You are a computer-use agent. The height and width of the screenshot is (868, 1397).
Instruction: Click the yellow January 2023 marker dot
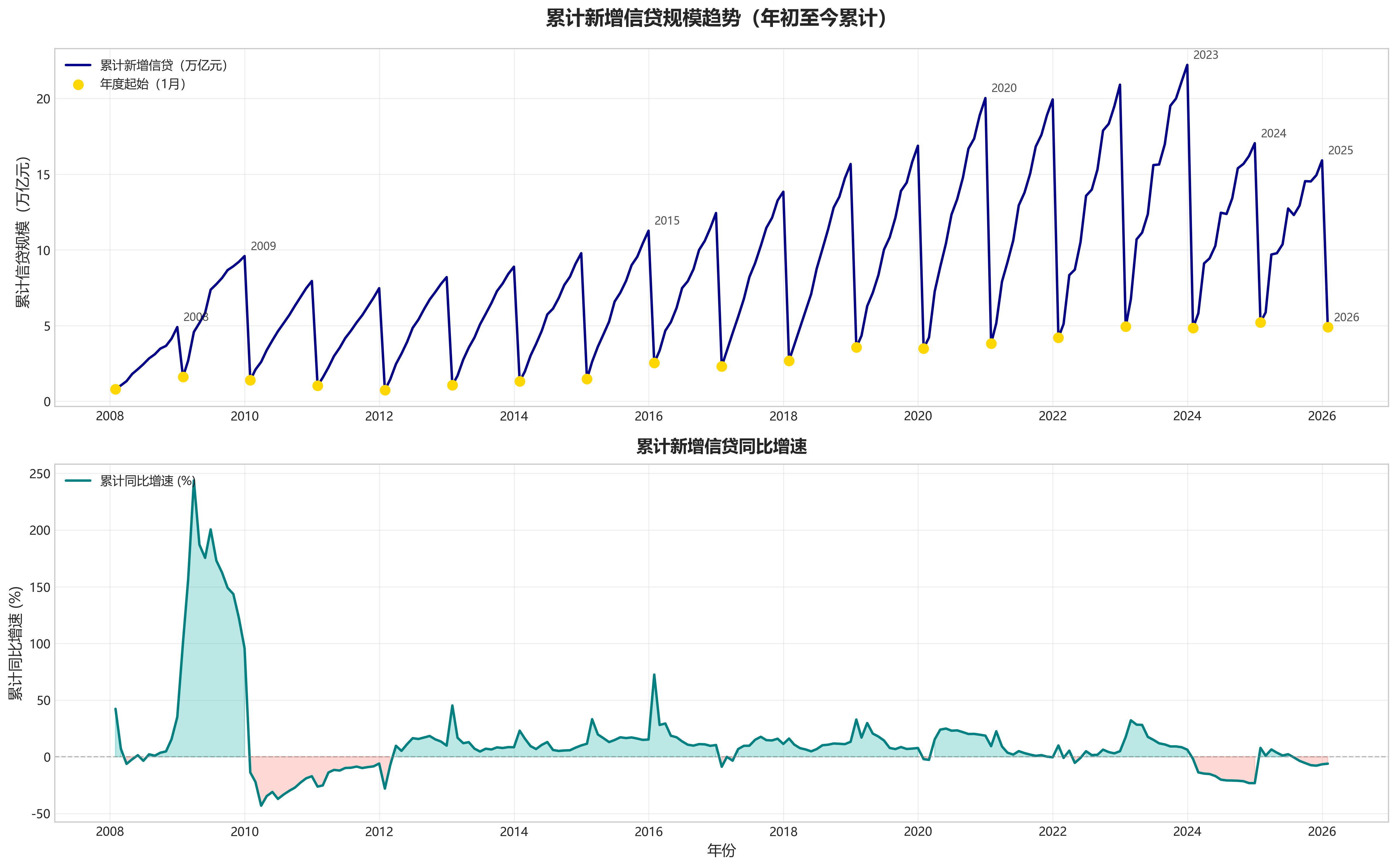pyautogui.click(x=1125, y=327)
